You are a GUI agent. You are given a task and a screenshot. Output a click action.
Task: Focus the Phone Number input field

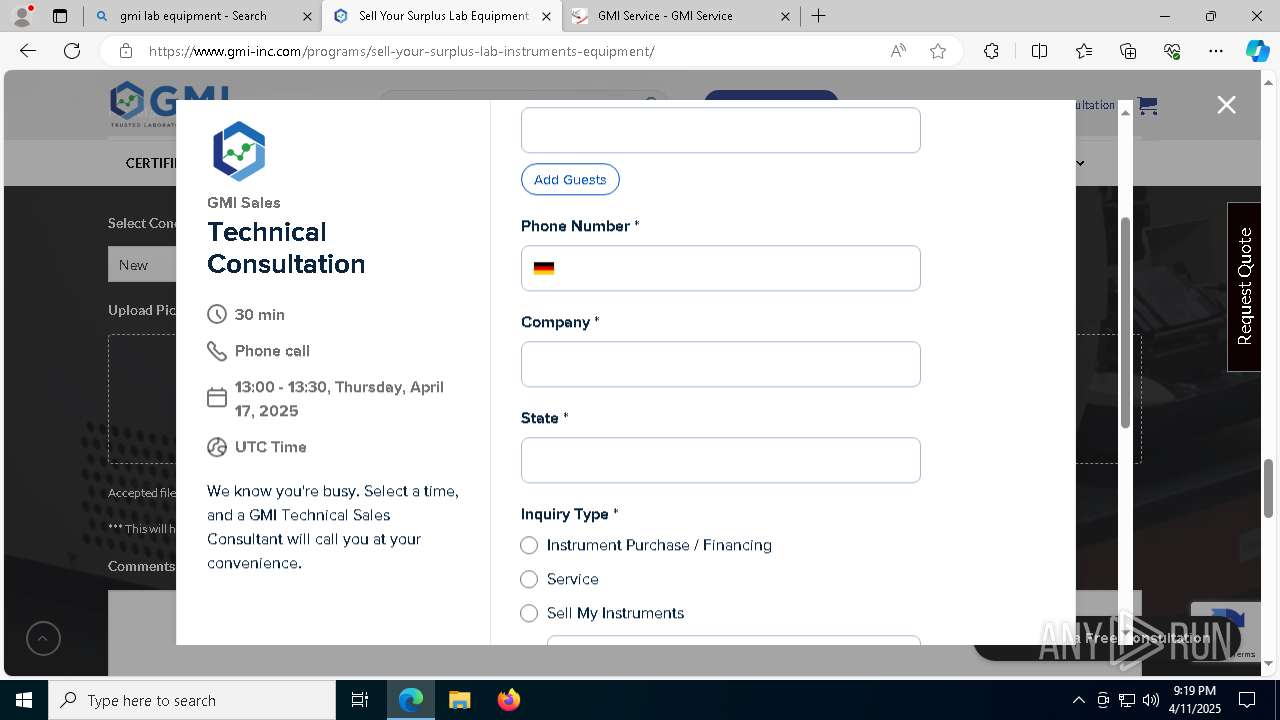(x=721, y=268)
